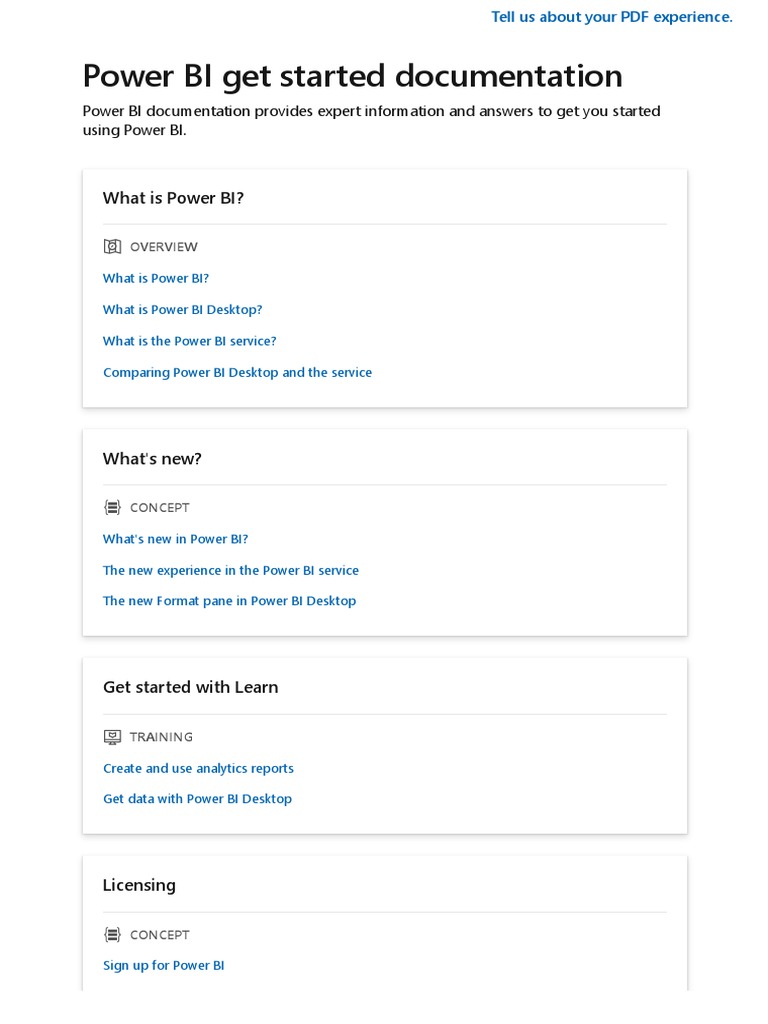Open the 'What is Power BI?' link
The image size is (768, 1024).
pos(156,278)
